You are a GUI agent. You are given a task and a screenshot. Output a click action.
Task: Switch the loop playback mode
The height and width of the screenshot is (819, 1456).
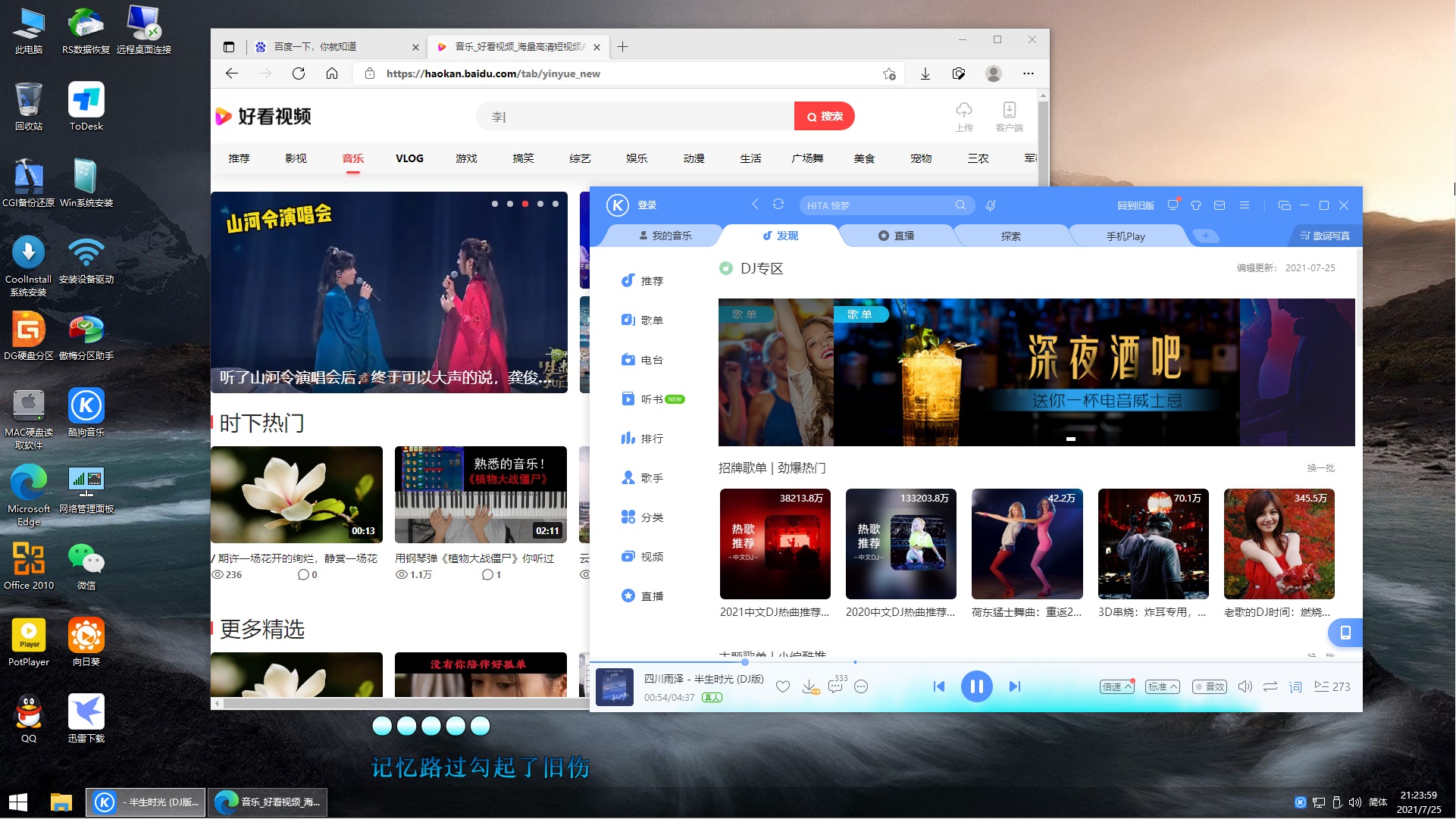pyautogui.click(x=1270, y=686)
